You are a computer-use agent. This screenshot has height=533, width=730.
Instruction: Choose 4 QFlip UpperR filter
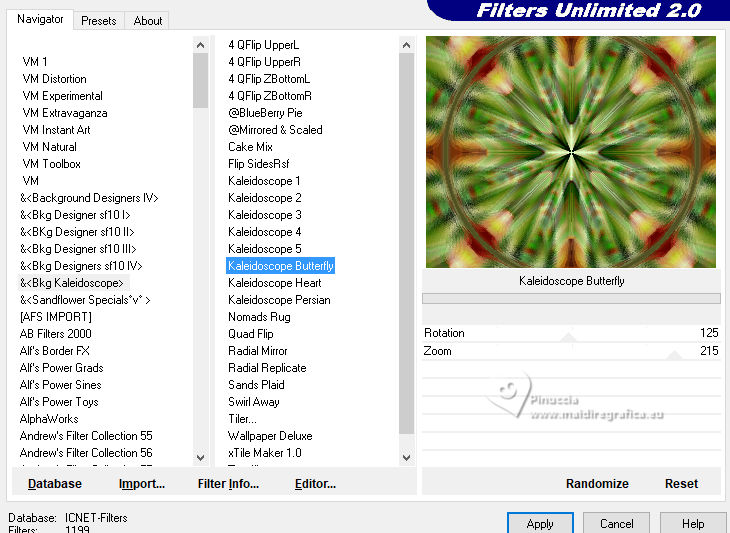point(264,62)
